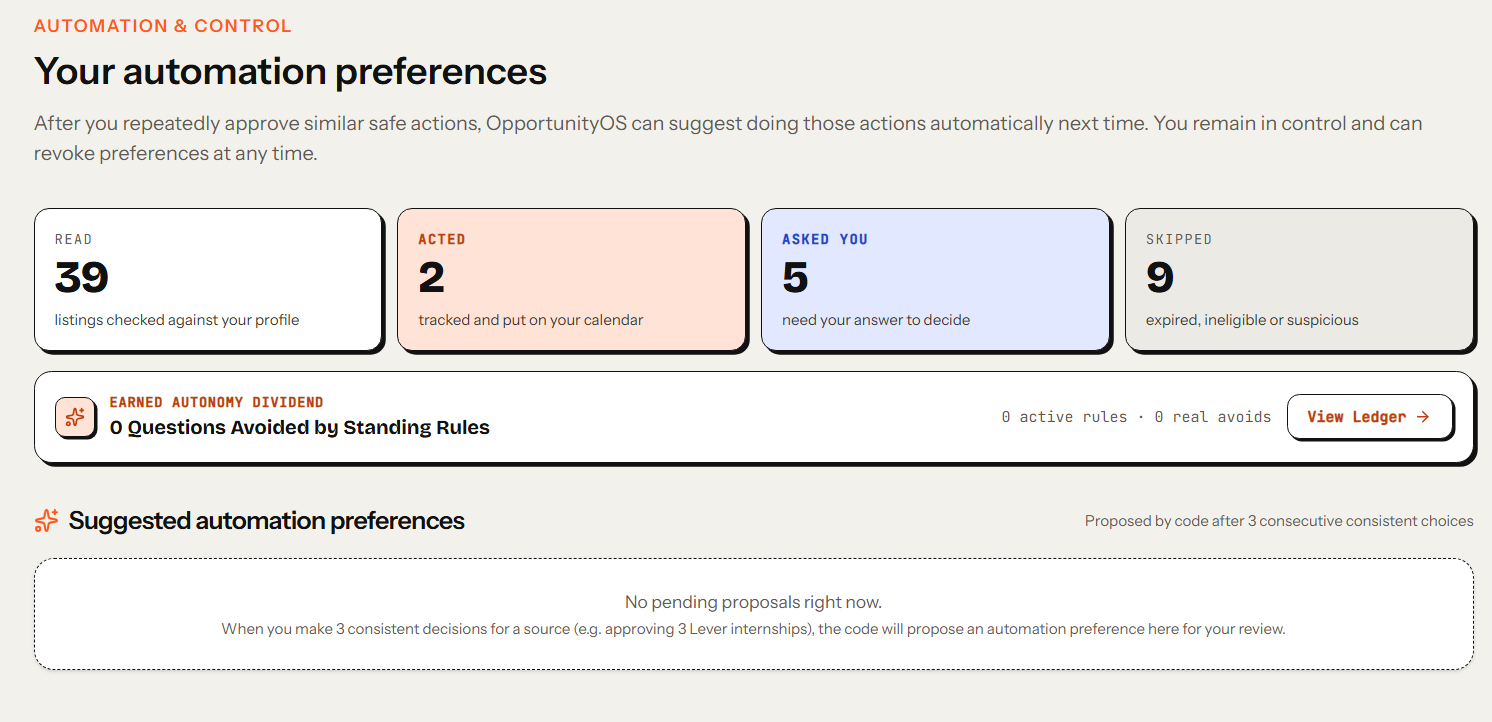Open the View Ledger button
Screen dimensions: 1492x722
1369,417
